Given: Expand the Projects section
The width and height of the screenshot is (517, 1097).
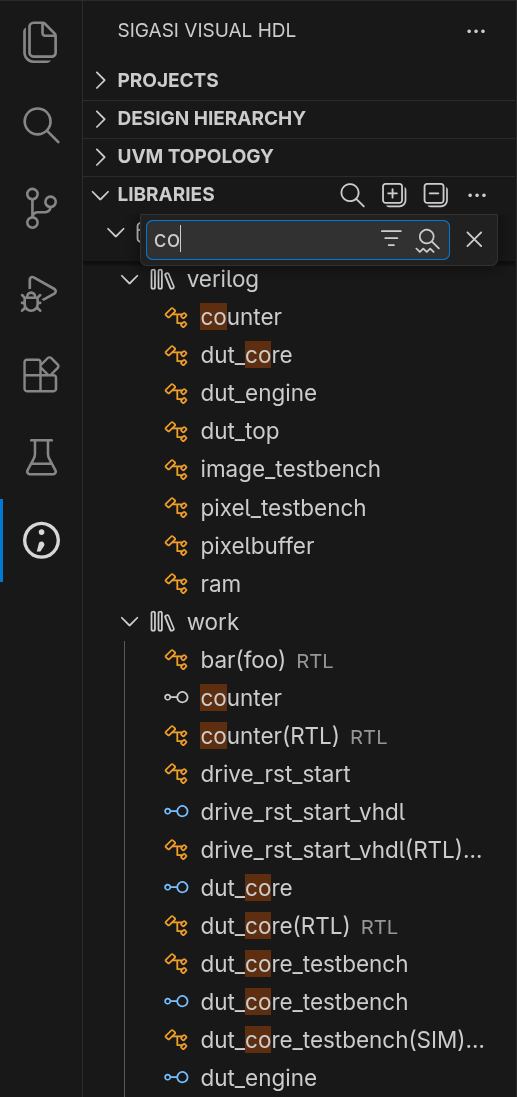Looking at the screenshot, I should coord(101,80).
